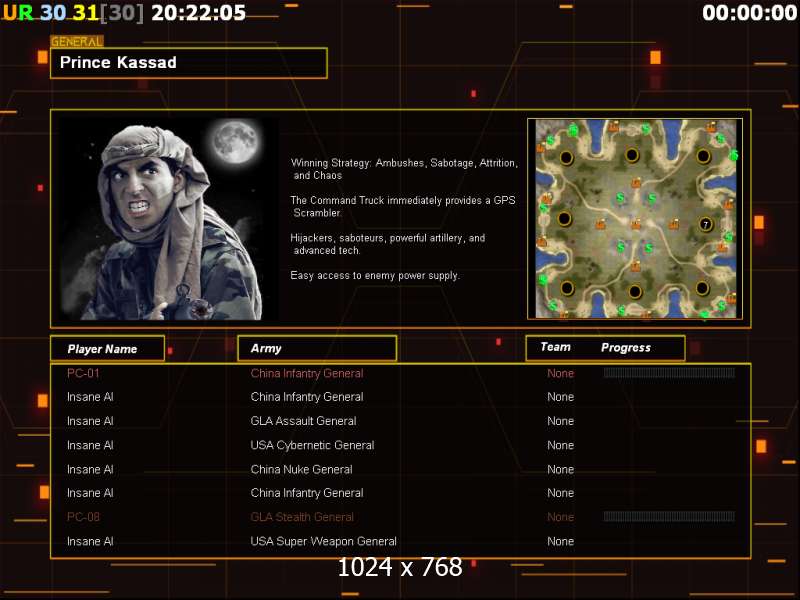
Task: Click the Winning Strategy description line
Action: [x=404, y=169]
